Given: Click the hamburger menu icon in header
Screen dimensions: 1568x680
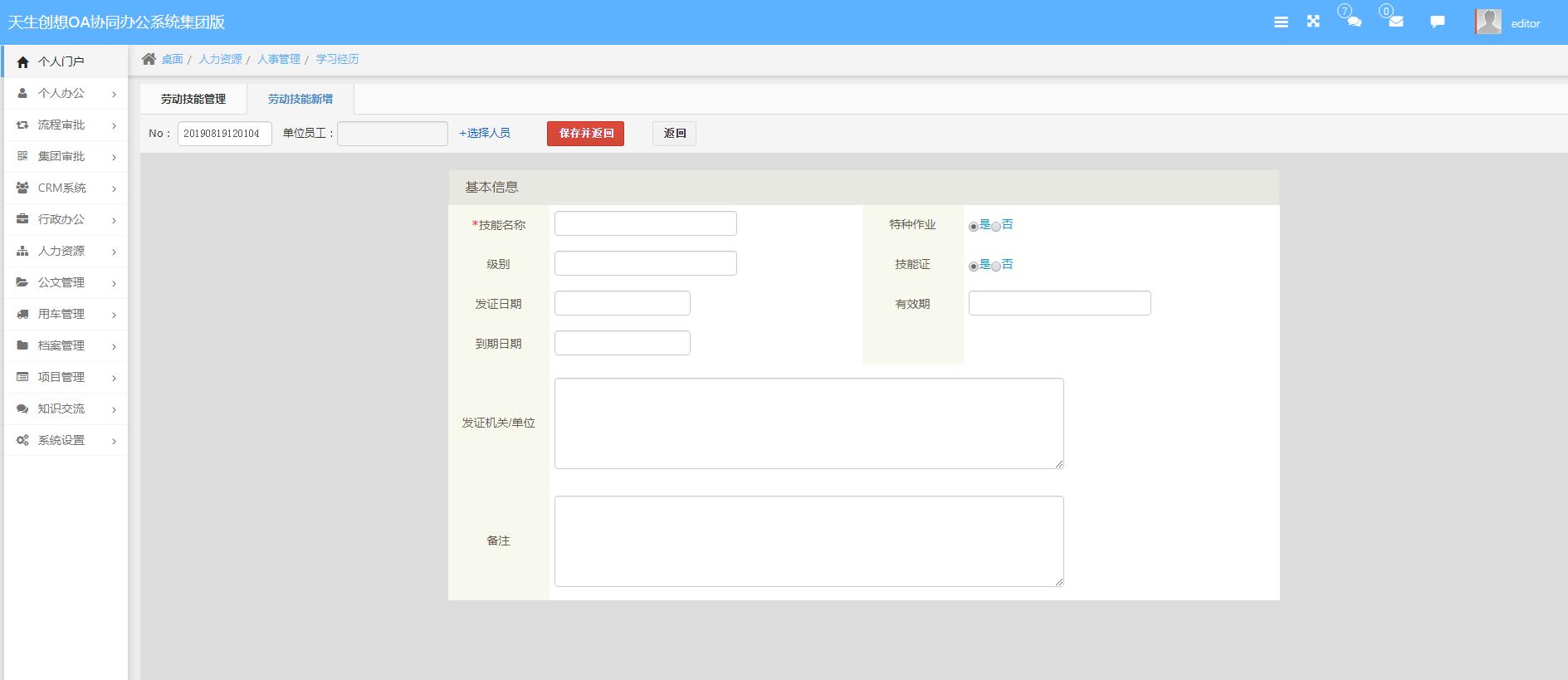Looking at the screenshot, I should [x=1281, y=22].
